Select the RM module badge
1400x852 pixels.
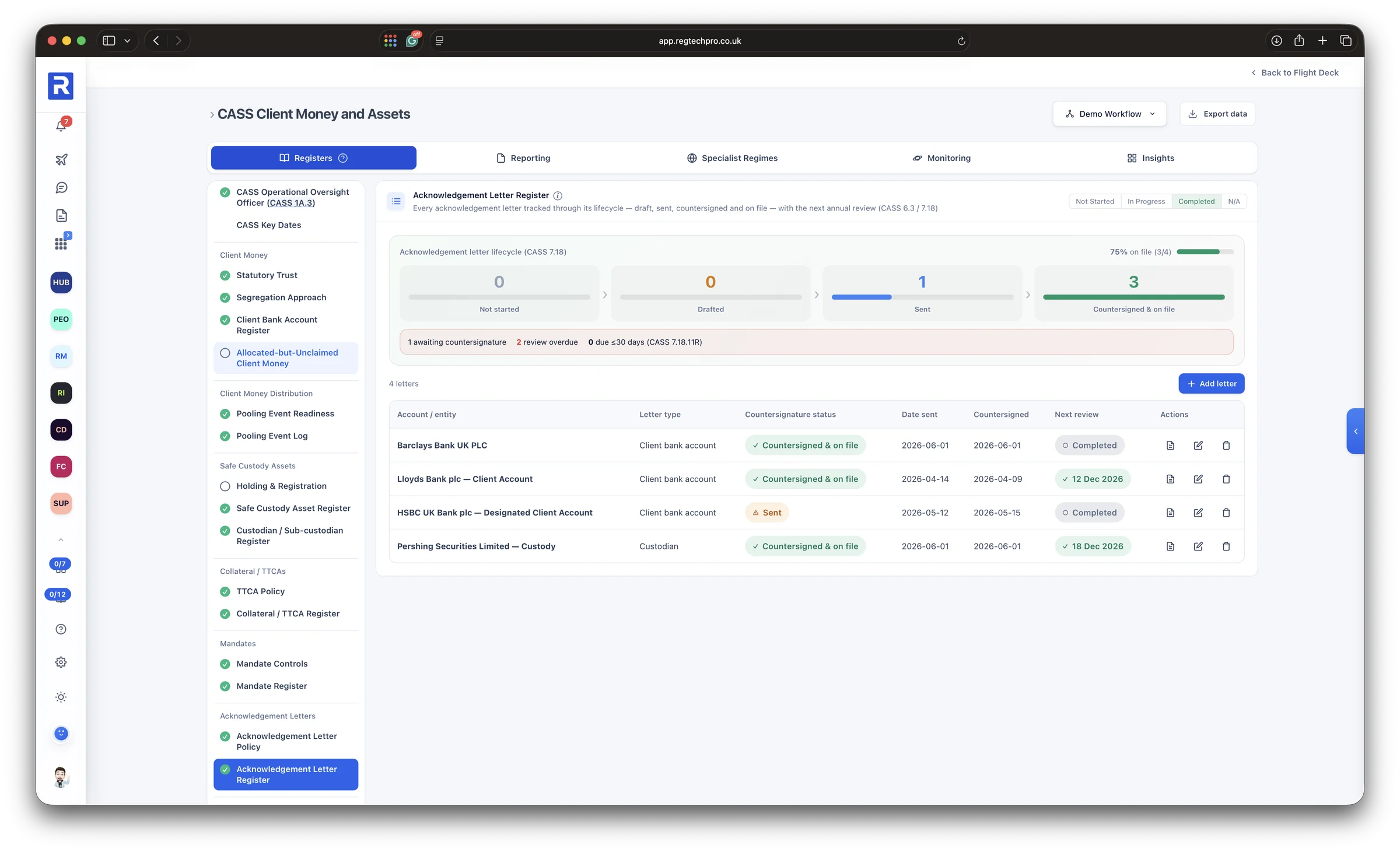(x=61, y=356)
